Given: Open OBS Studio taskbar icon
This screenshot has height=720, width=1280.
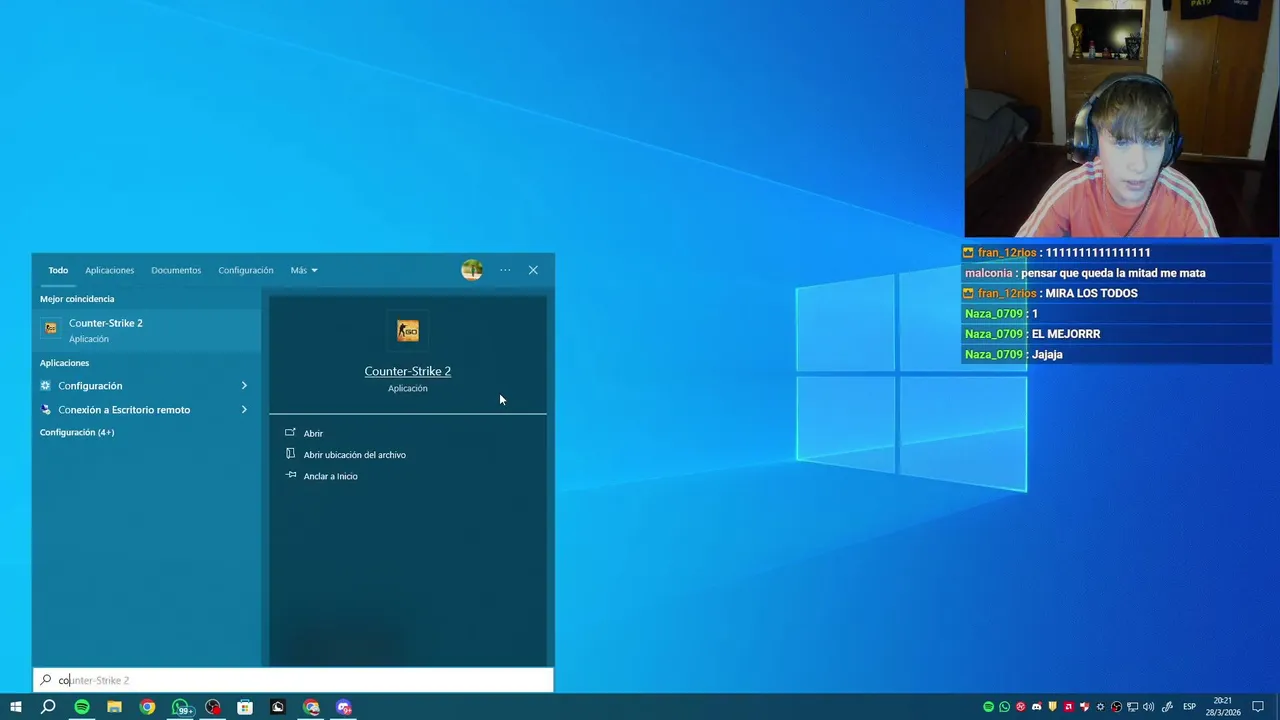Looking at the screenshot, I should pyautogui.click(x=213, y=707).
